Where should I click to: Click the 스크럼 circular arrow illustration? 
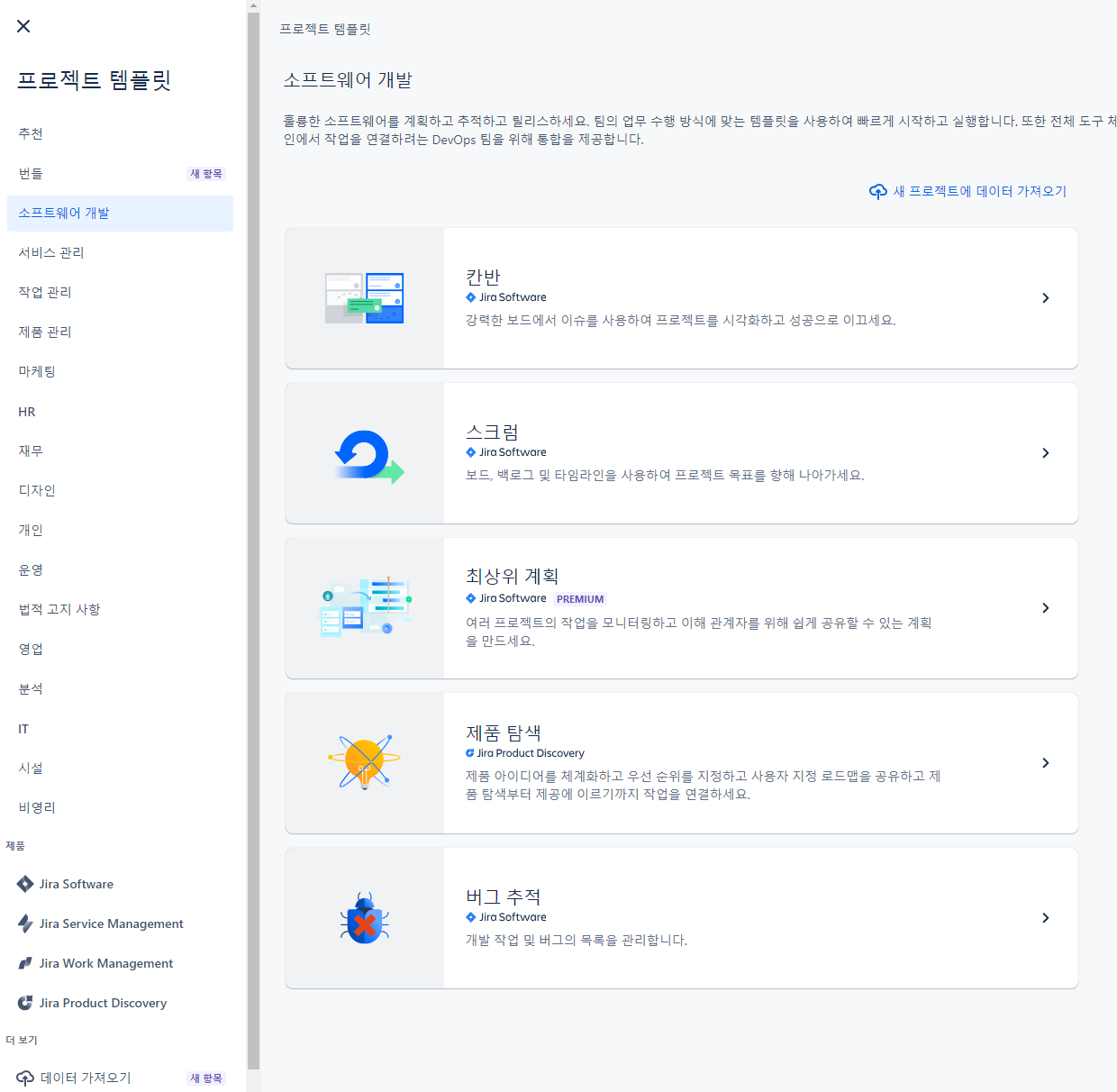369,456
